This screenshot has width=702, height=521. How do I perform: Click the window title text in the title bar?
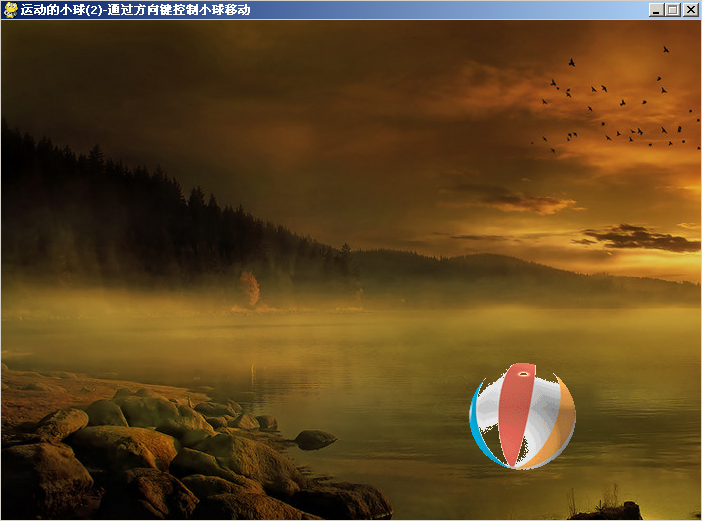tap(135, 10)
